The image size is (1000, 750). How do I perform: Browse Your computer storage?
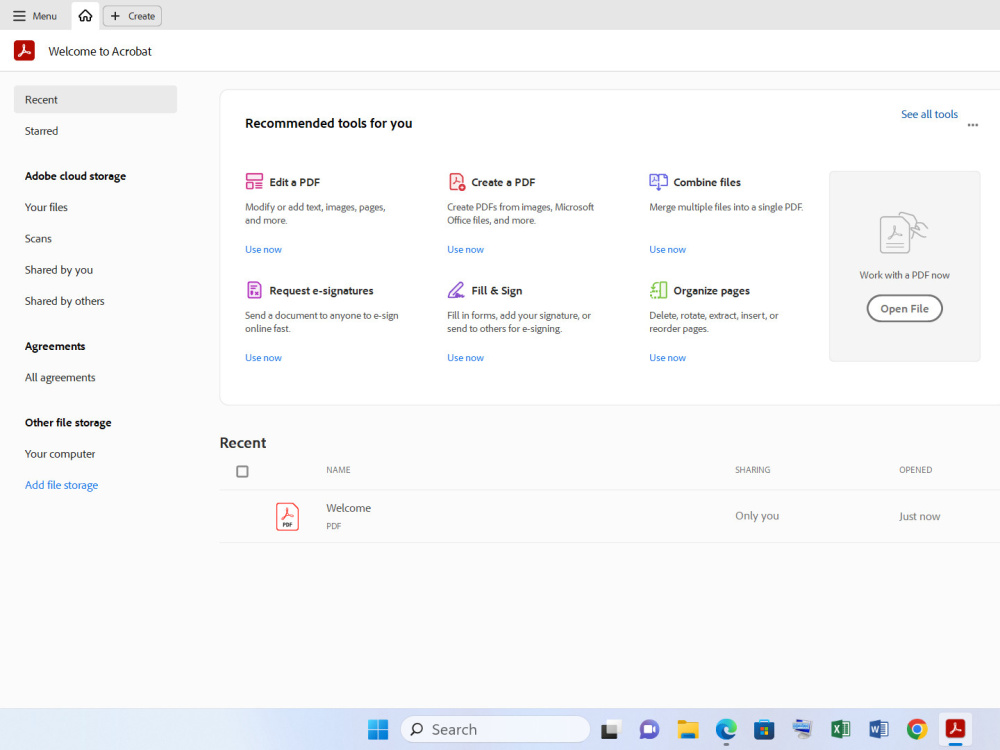pyautogui.click(x=60, y=454)
